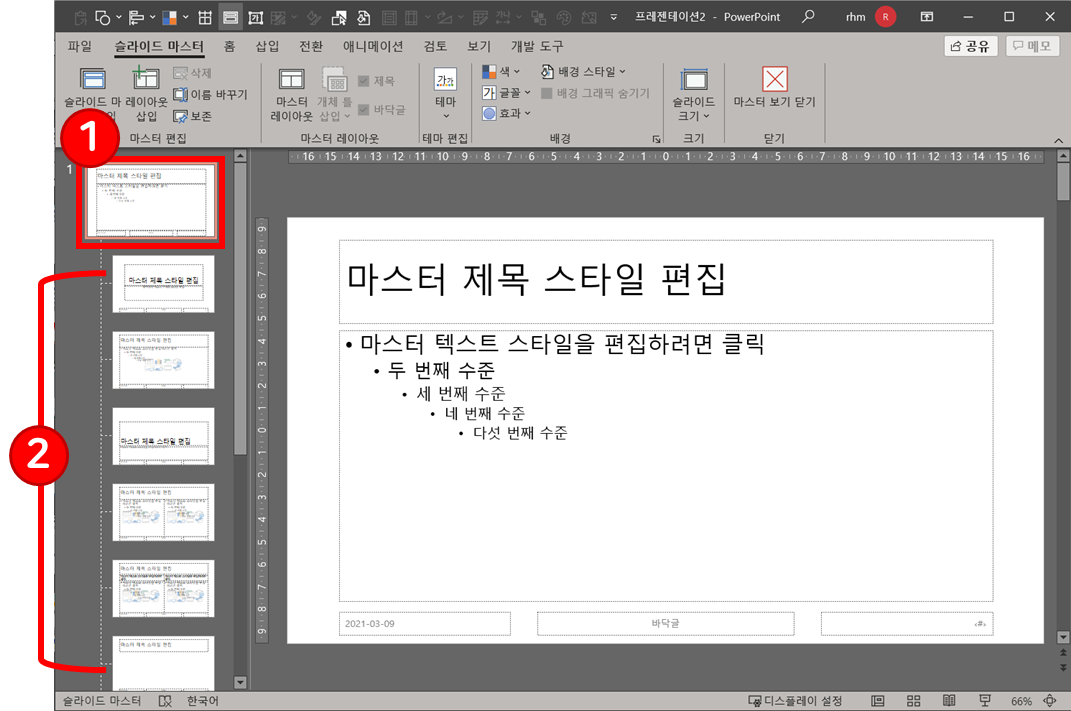Open 디스플레이 설정 in the status bar
The image size is (1071, 711).
(794, 700)
